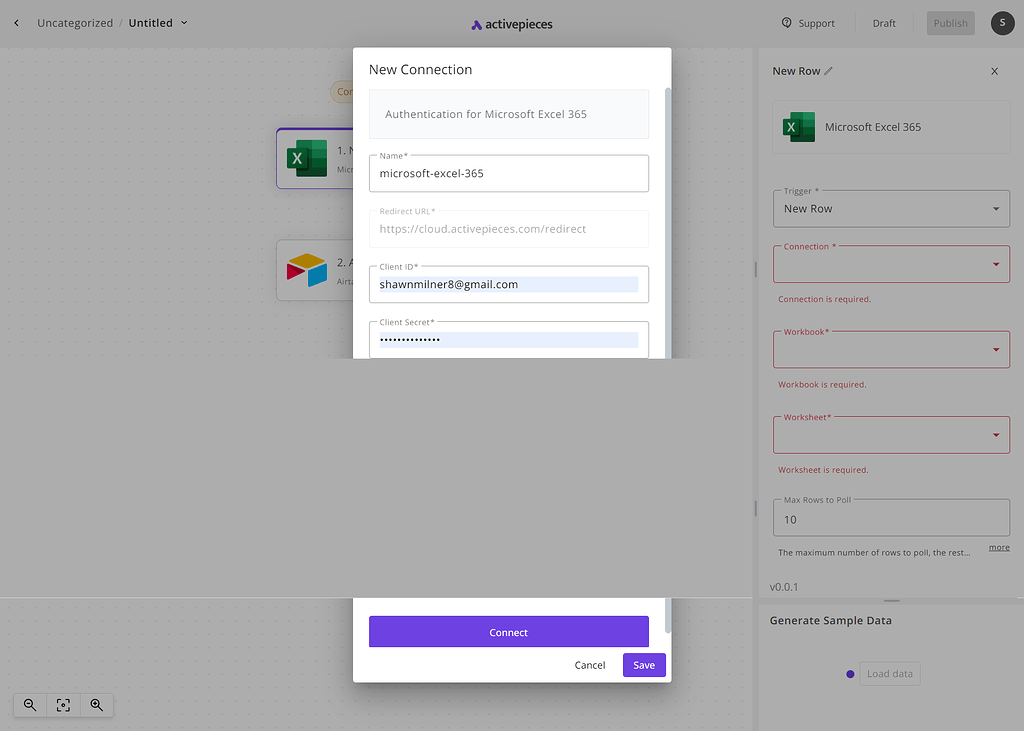Zoom in the flow canvas
This screenshot has height=731, width=1024.
point(97,705)
